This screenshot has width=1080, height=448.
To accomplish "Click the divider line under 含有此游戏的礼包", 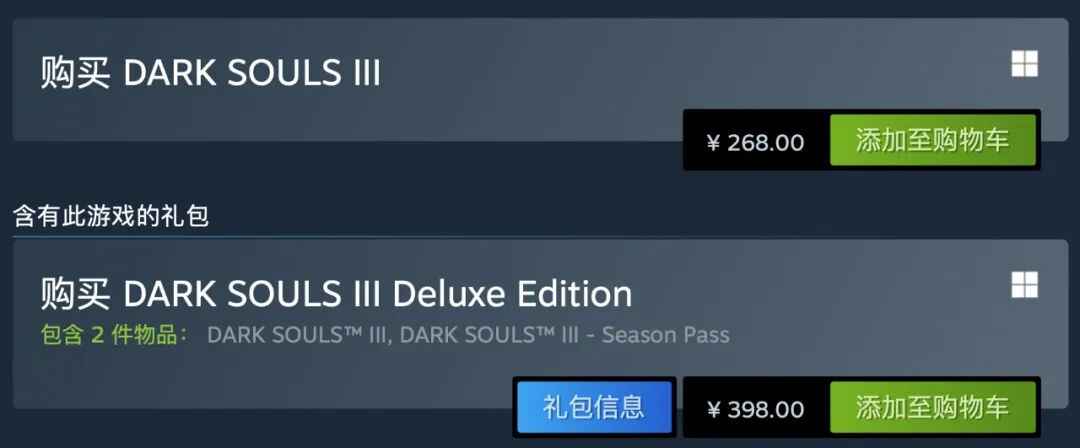I will coord(541,236).
